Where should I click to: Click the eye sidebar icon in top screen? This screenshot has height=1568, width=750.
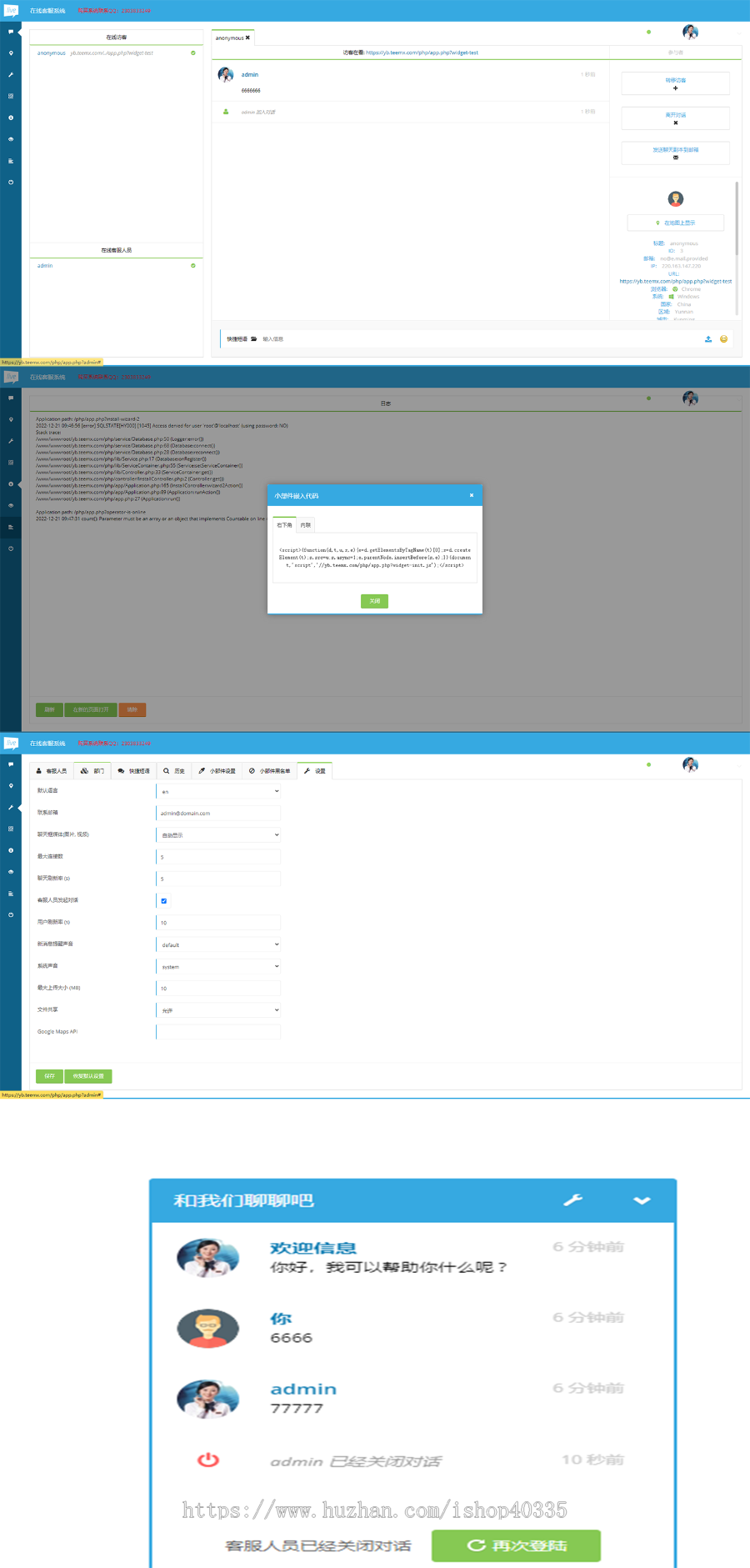pyautogui.click(x=11, y=139)
